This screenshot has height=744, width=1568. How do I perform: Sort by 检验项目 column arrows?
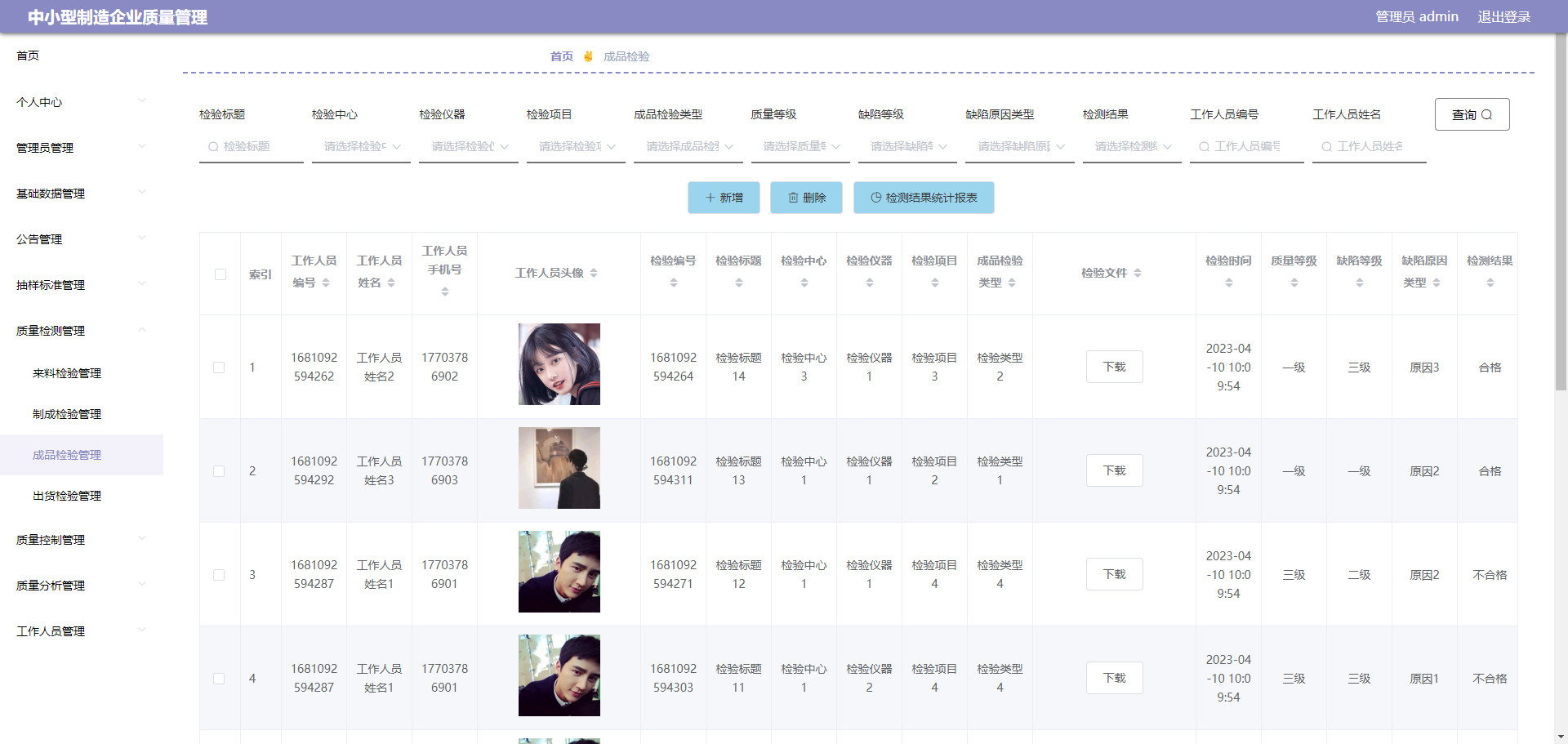pyautogui.click(x=935, y=283)
